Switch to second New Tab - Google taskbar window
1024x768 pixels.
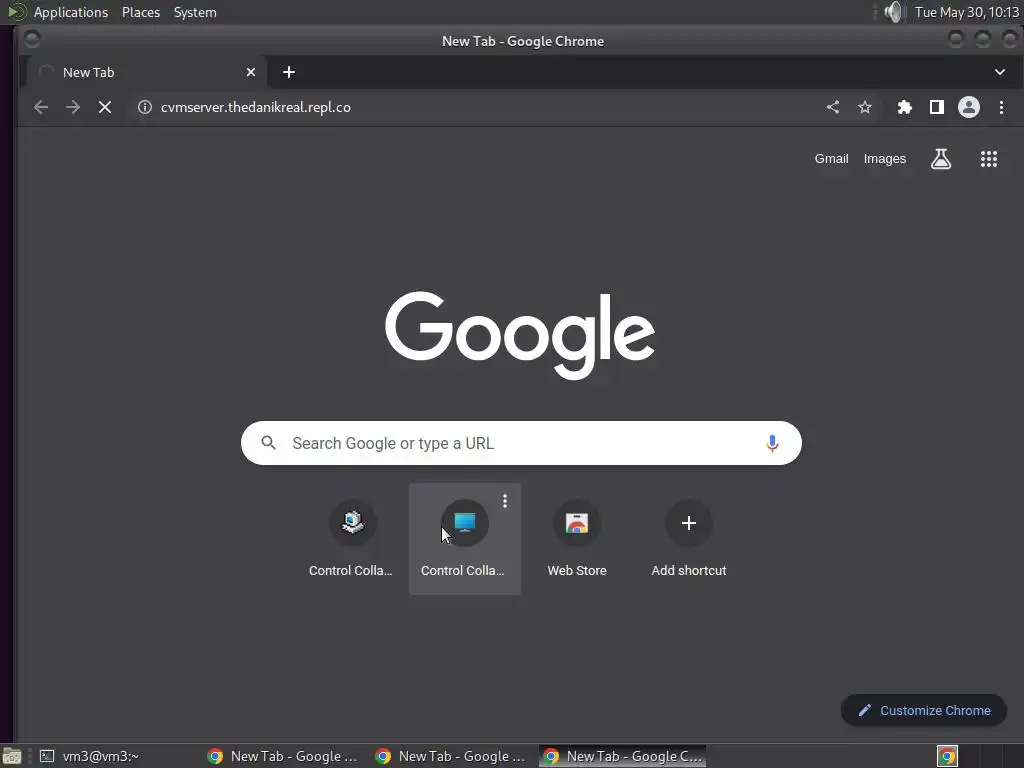451,756
